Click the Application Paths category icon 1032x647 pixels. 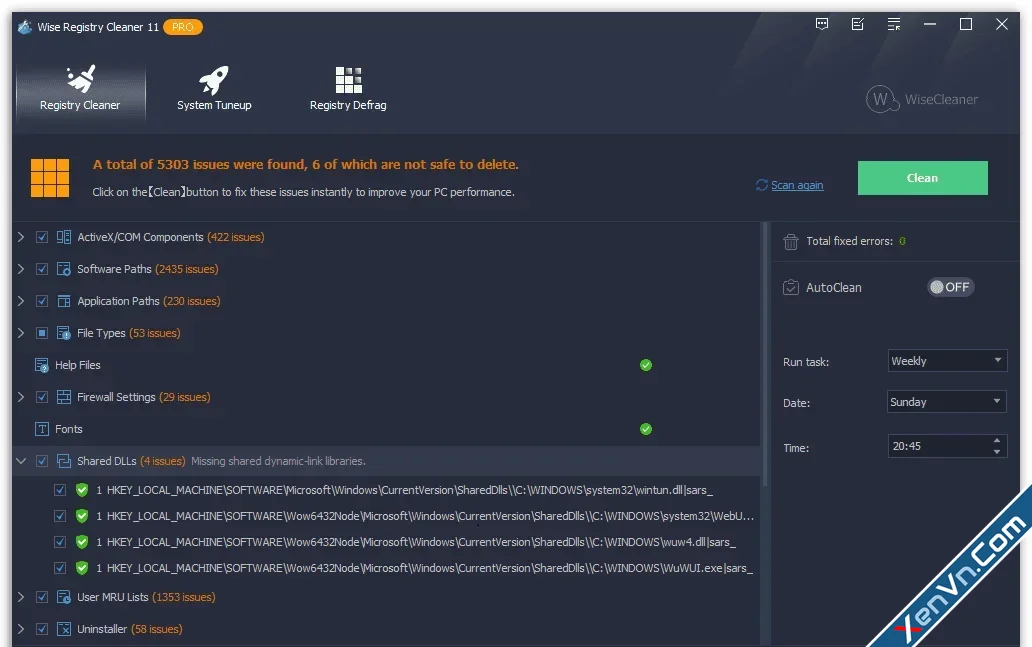(x=64, y=301)
